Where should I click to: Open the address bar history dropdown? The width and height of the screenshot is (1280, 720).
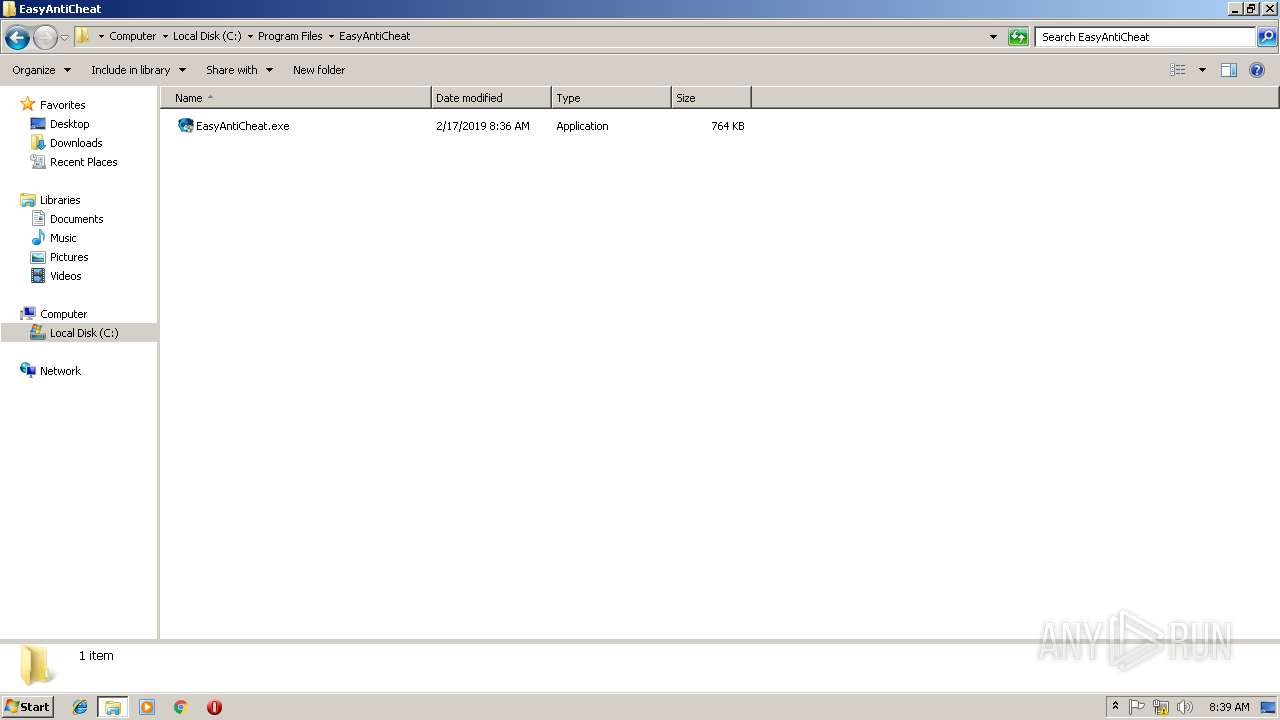coord(993,37)
